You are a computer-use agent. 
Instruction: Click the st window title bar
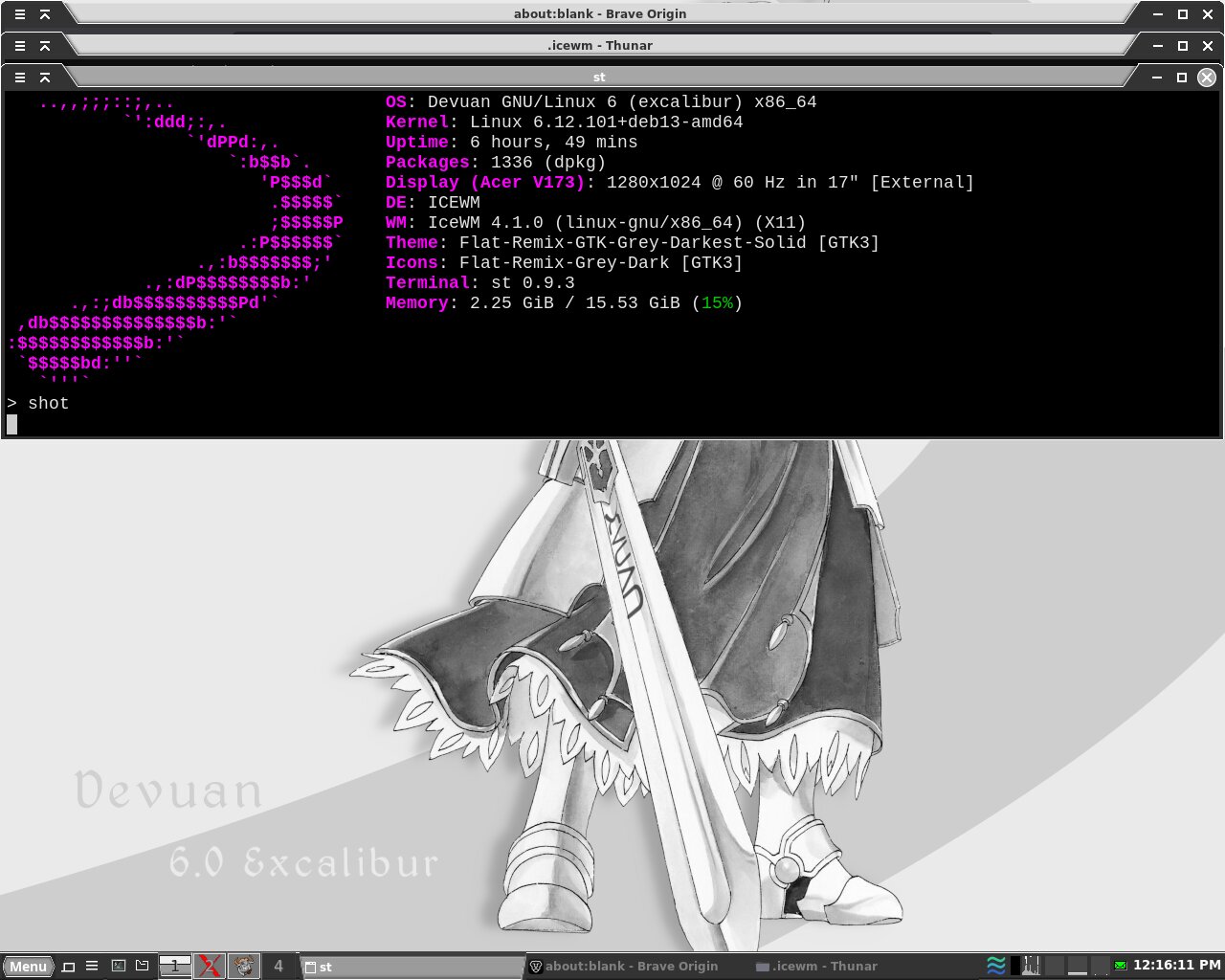(600, 78)
